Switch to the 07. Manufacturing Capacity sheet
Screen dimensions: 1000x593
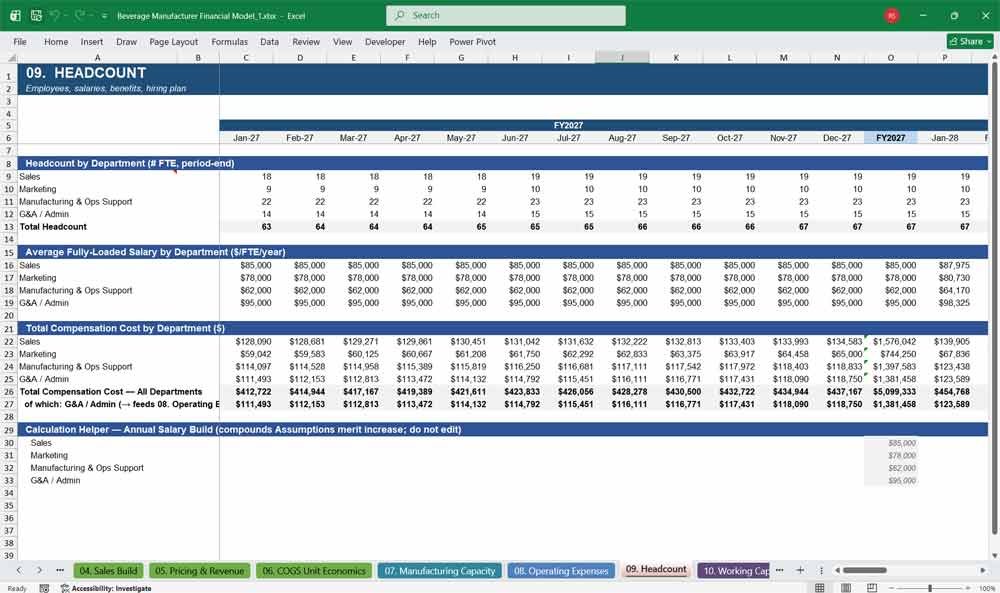439,571
